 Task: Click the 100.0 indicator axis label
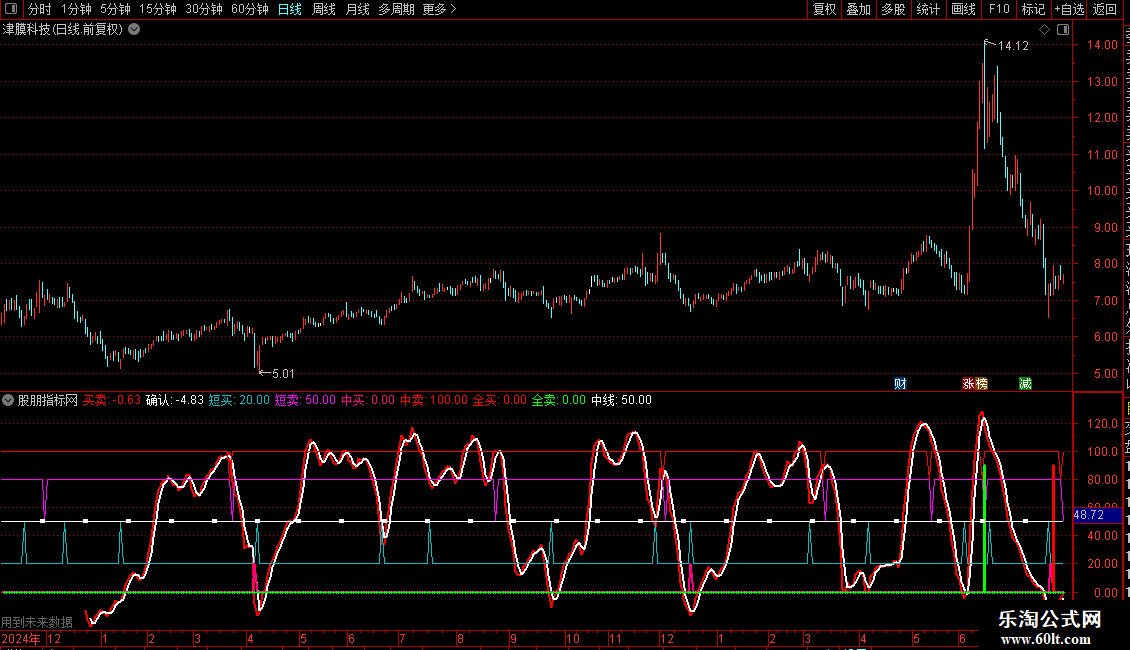tap(1102, 452)
